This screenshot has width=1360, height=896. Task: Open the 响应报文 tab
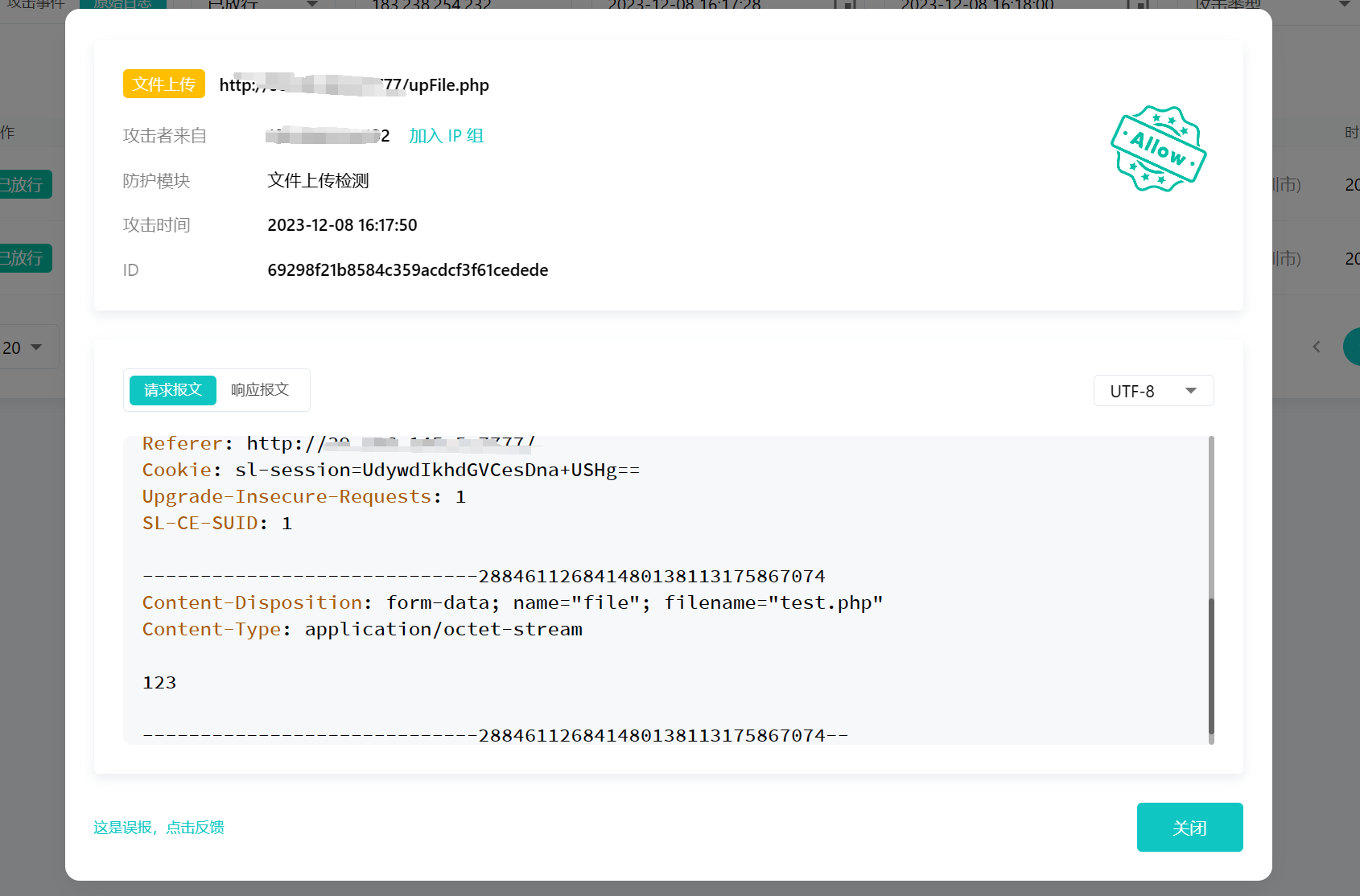(x=260, y=390)
